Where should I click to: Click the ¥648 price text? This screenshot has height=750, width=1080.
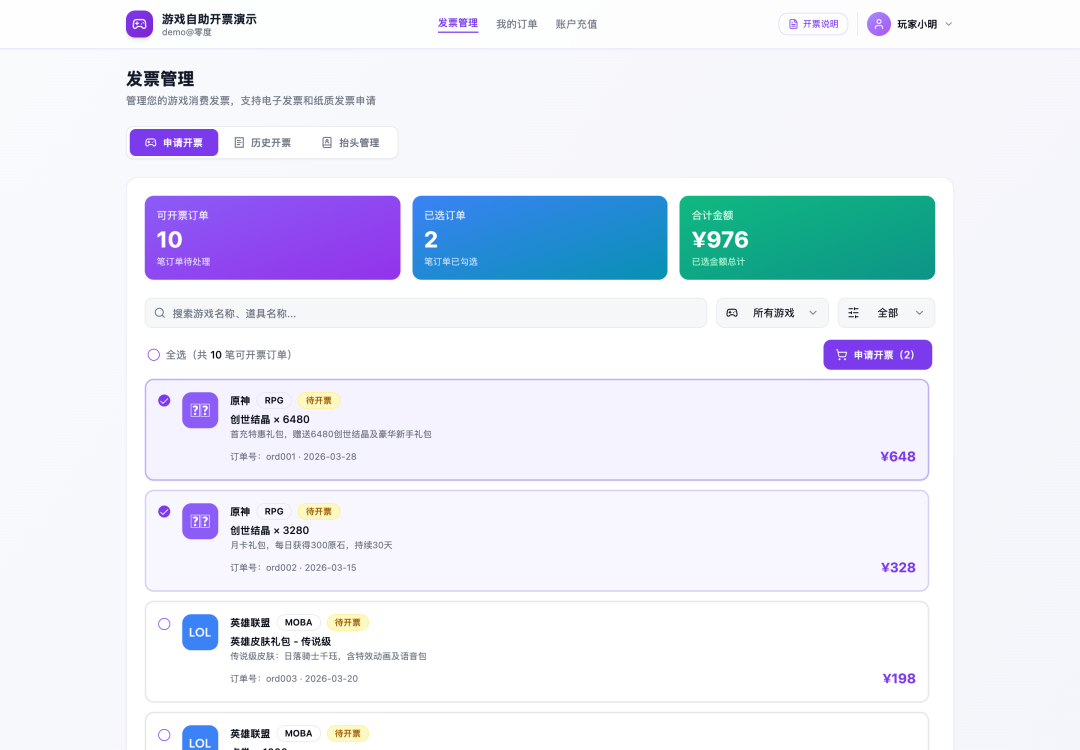pos(897,457)
